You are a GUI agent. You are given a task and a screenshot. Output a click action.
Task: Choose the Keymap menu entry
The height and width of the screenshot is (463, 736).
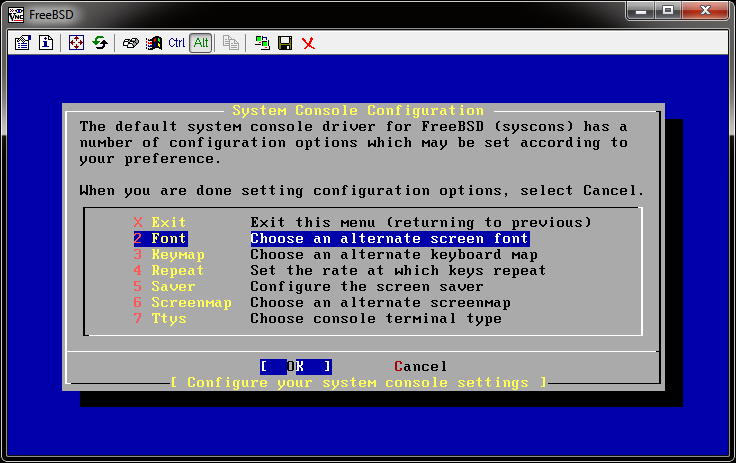tap(177, 255)
